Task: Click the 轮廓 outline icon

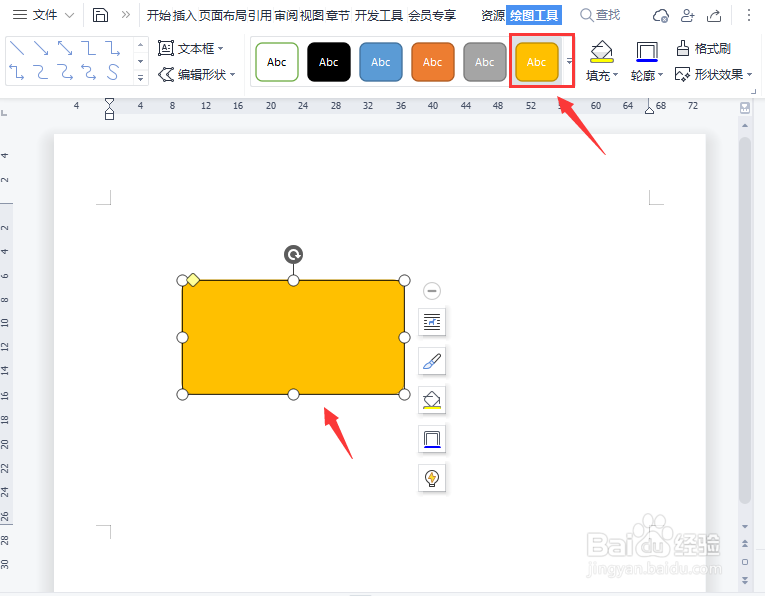Action: point(647,52)
